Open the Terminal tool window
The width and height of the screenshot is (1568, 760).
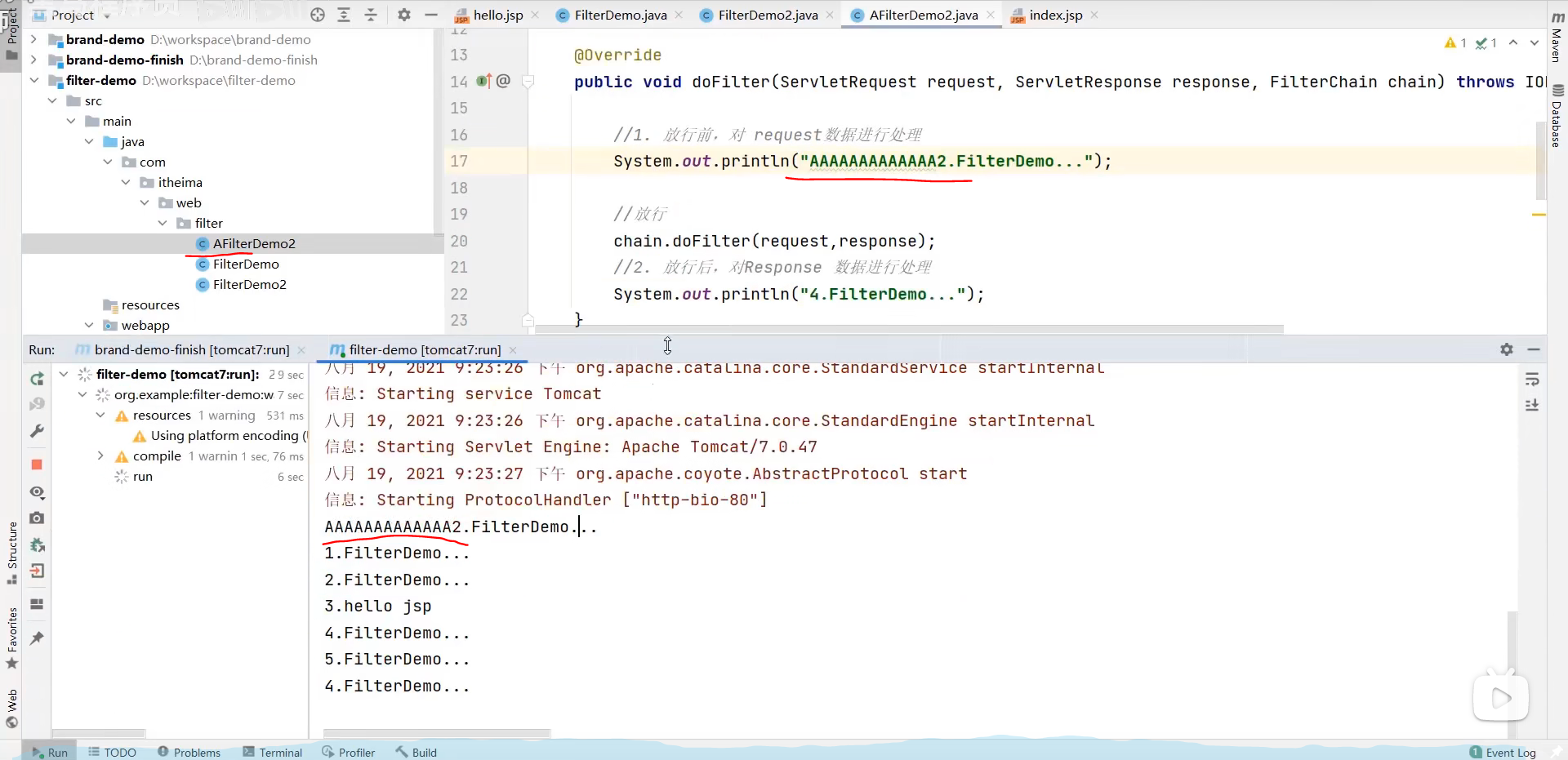272,752
